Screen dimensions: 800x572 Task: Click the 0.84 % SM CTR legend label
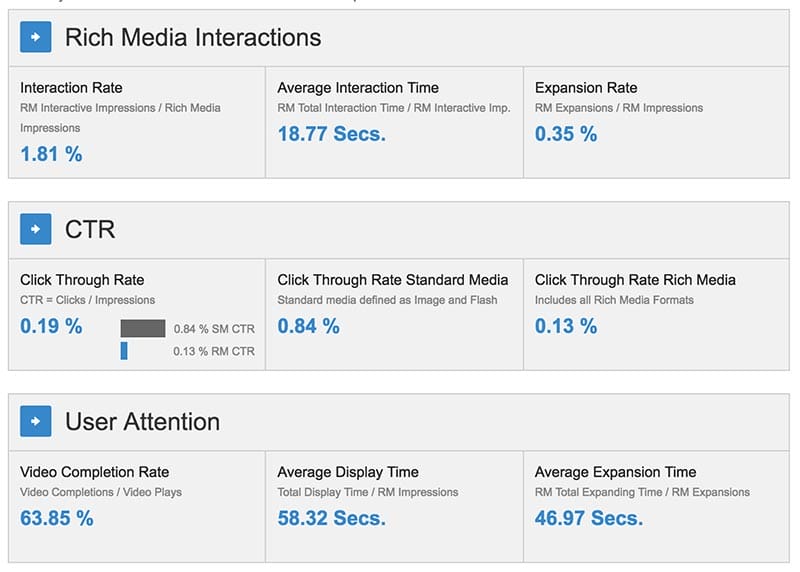coord(214,328)
